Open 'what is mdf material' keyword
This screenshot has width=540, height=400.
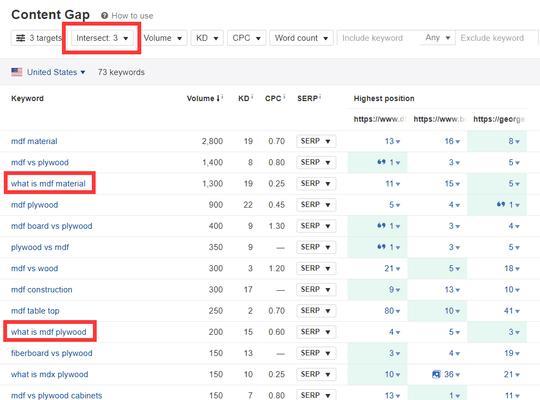[x=48, y=184]
